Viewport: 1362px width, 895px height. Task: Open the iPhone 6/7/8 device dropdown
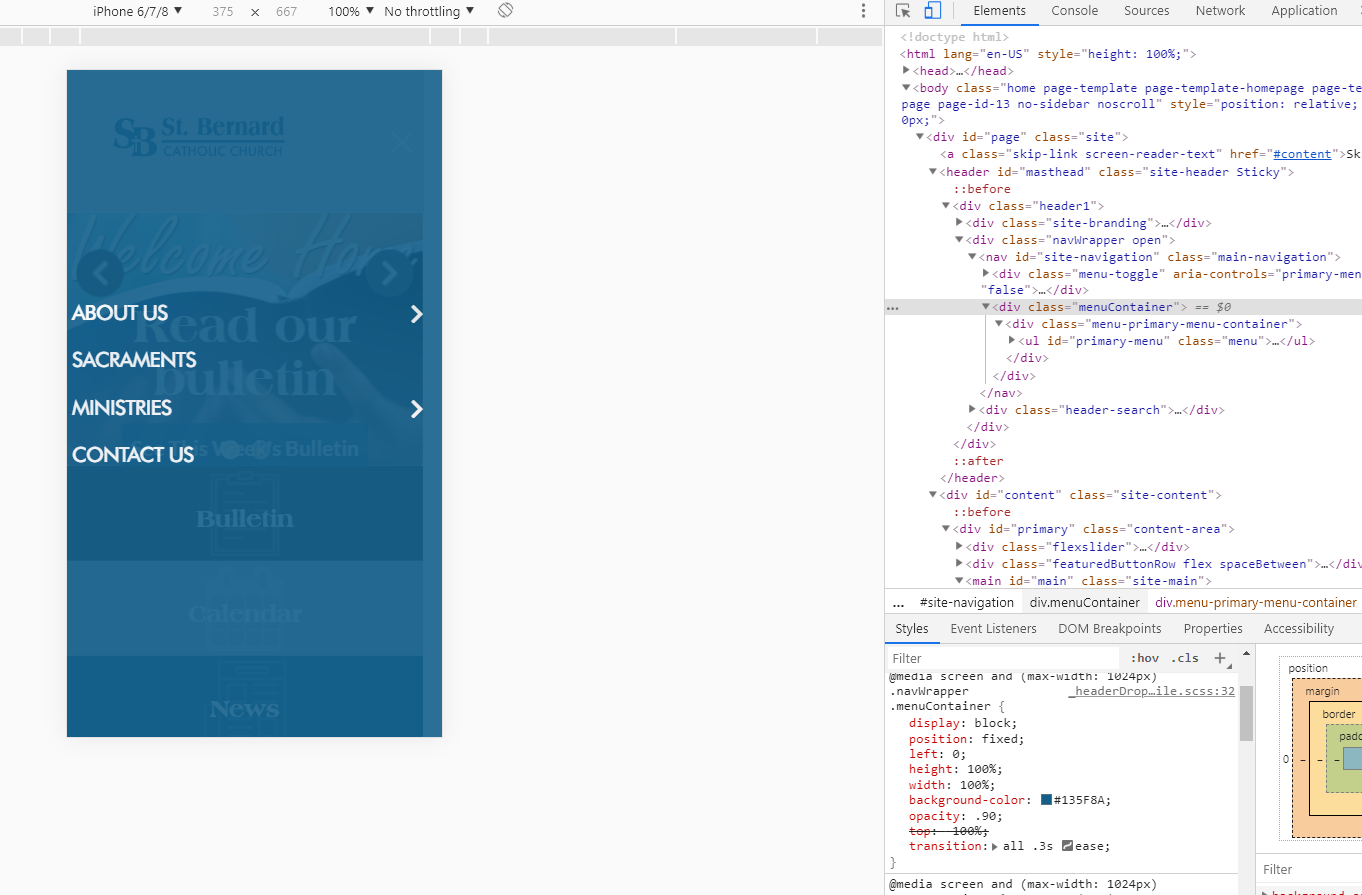point(137,11)
